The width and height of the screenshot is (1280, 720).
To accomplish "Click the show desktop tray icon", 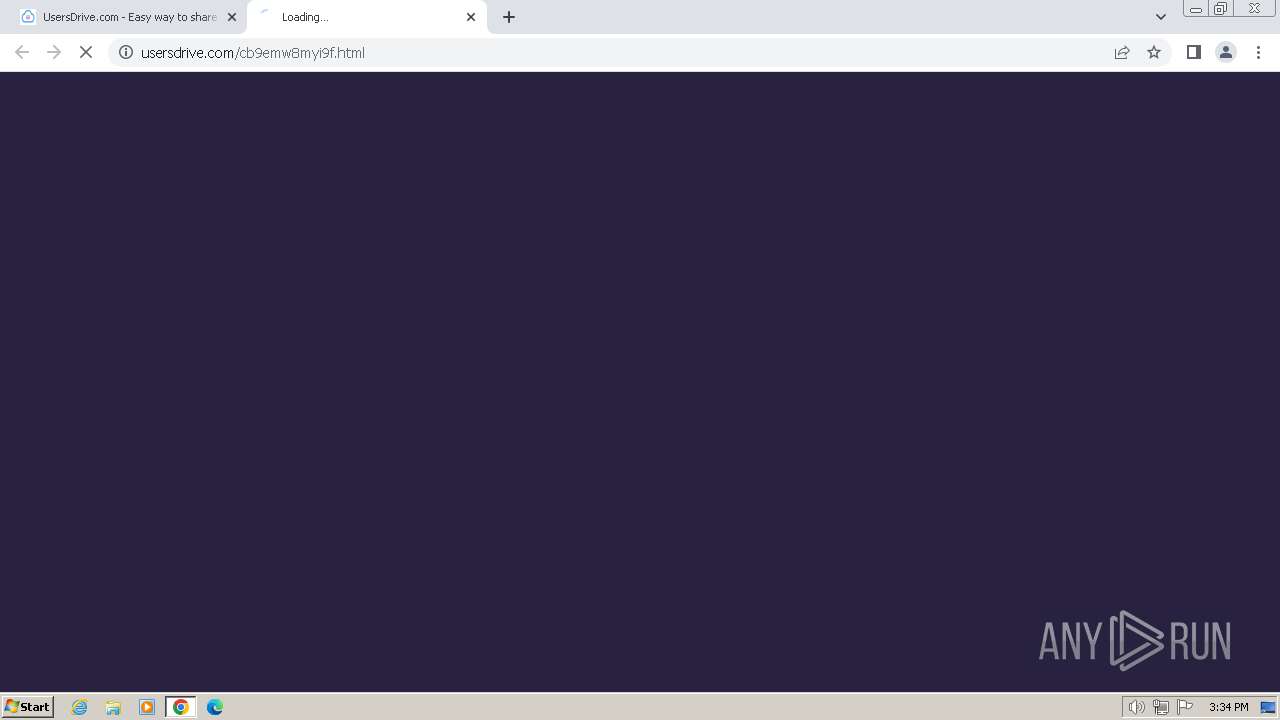I will pos(1268,707).
